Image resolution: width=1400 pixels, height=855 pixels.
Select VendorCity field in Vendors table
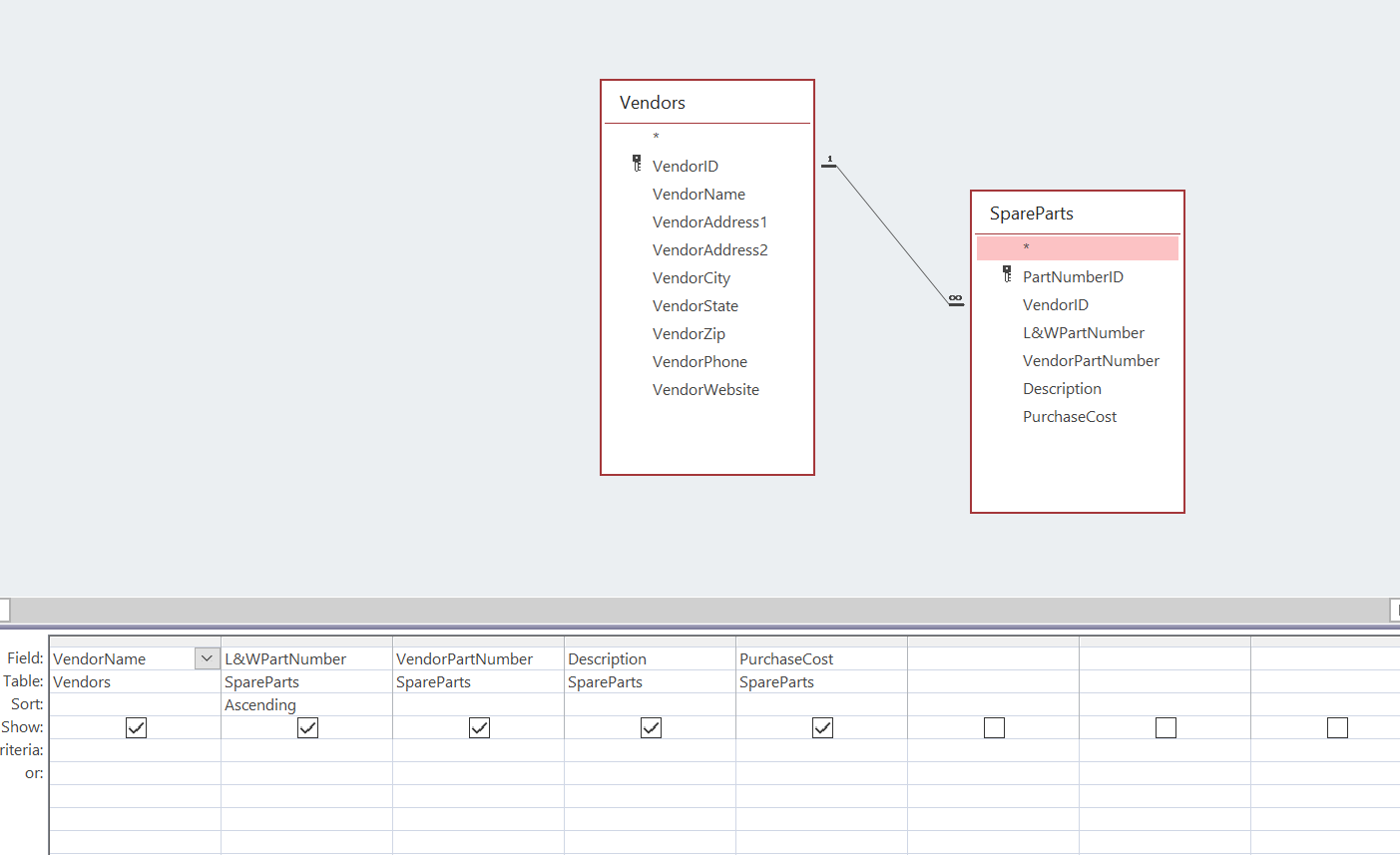pos(692,278)
